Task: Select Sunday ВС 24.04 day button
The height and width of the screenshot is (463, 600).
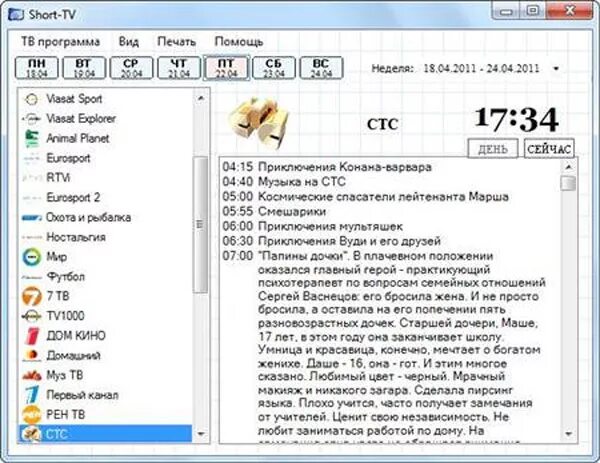Action: coord(321,68)
